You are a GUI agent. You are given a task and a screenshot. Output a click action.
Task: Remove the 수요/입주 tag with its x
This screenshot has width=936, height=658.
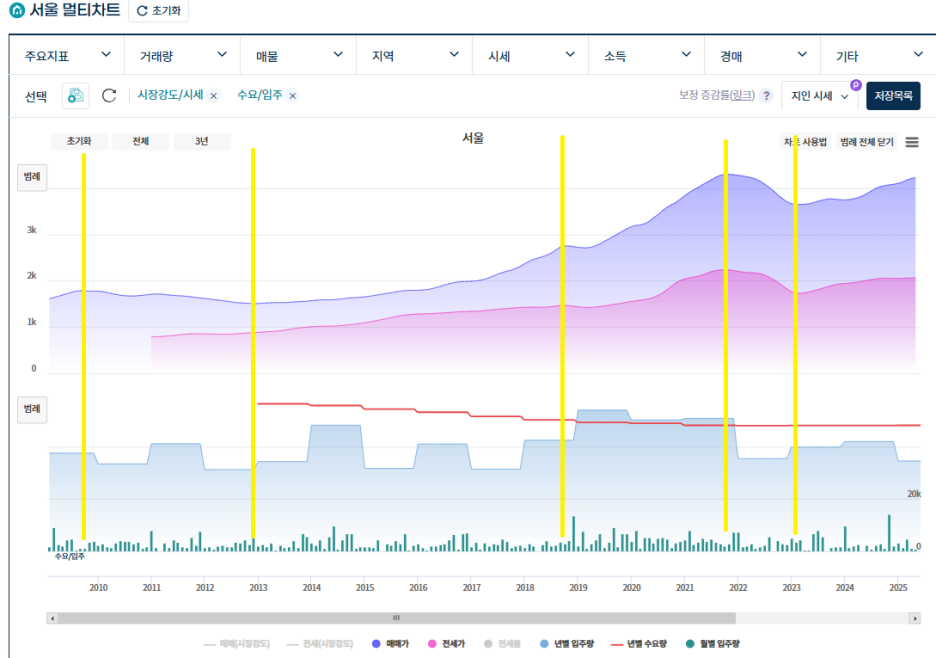pos(292,96)
